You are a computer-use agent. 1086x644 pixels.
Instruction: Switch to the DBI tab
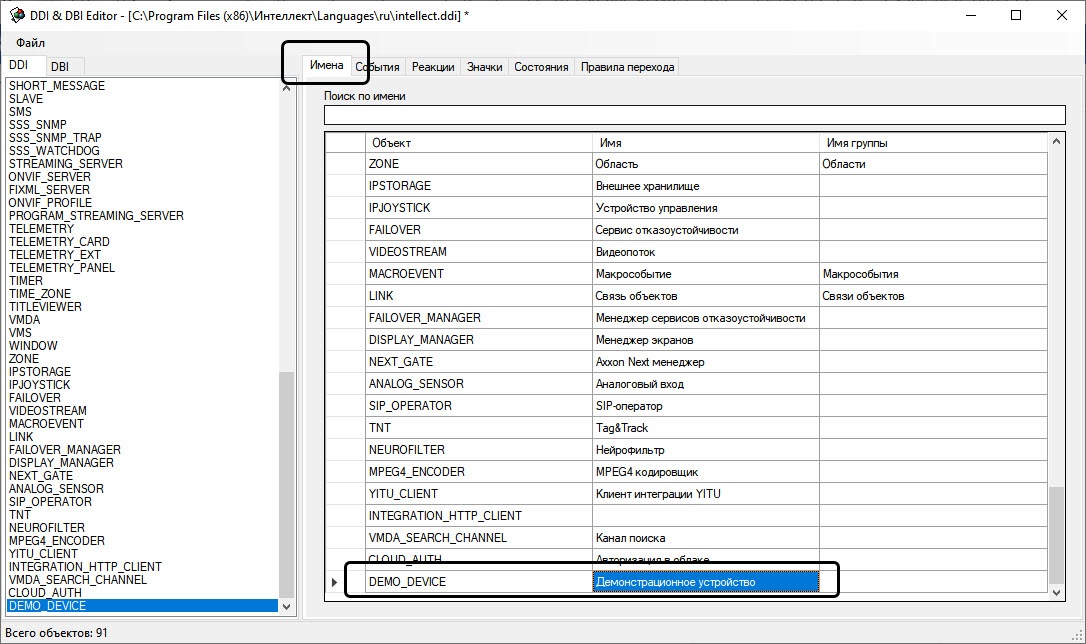(60, 66)
